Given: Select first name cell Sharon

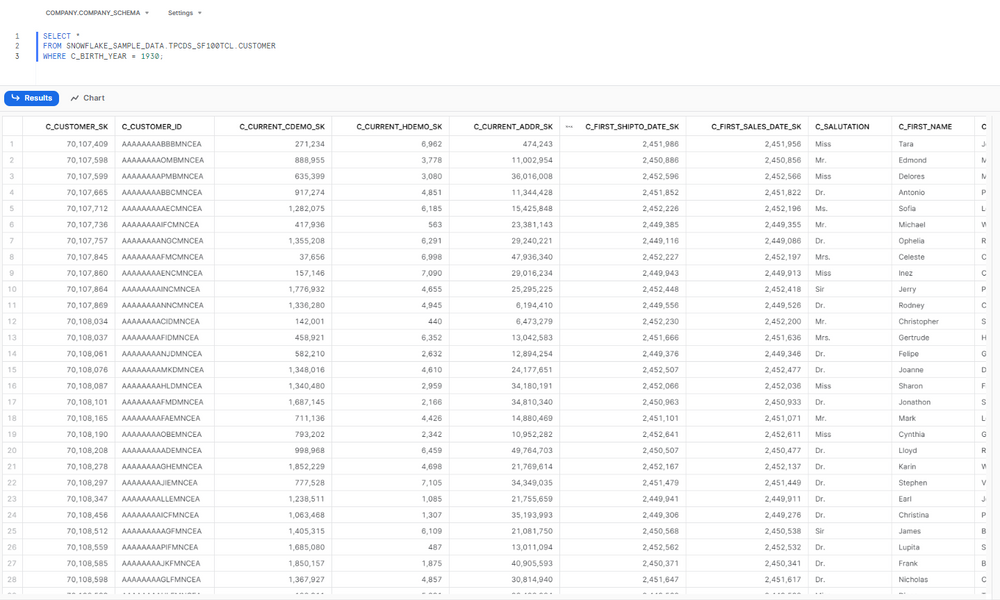Looking at the screenshot, I should coord(911,386).
